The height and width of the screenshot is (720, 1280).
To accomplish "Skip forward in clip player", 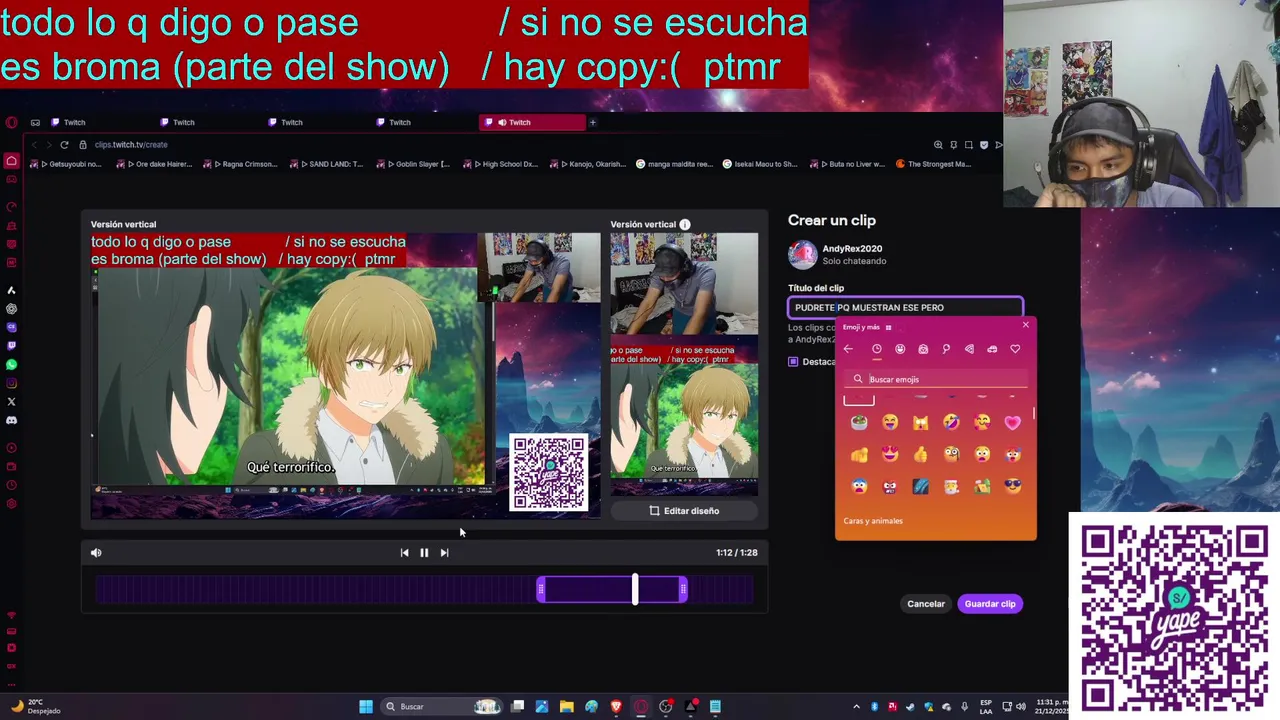I will [x=444, y=552].
